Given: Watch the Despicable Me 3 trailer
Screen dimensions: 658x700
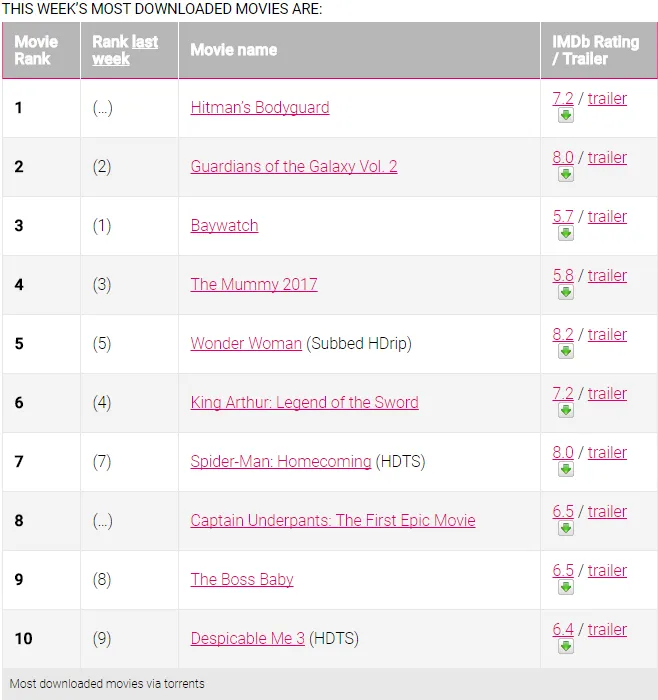Looking at the screenshot, I should coord(607,629).
